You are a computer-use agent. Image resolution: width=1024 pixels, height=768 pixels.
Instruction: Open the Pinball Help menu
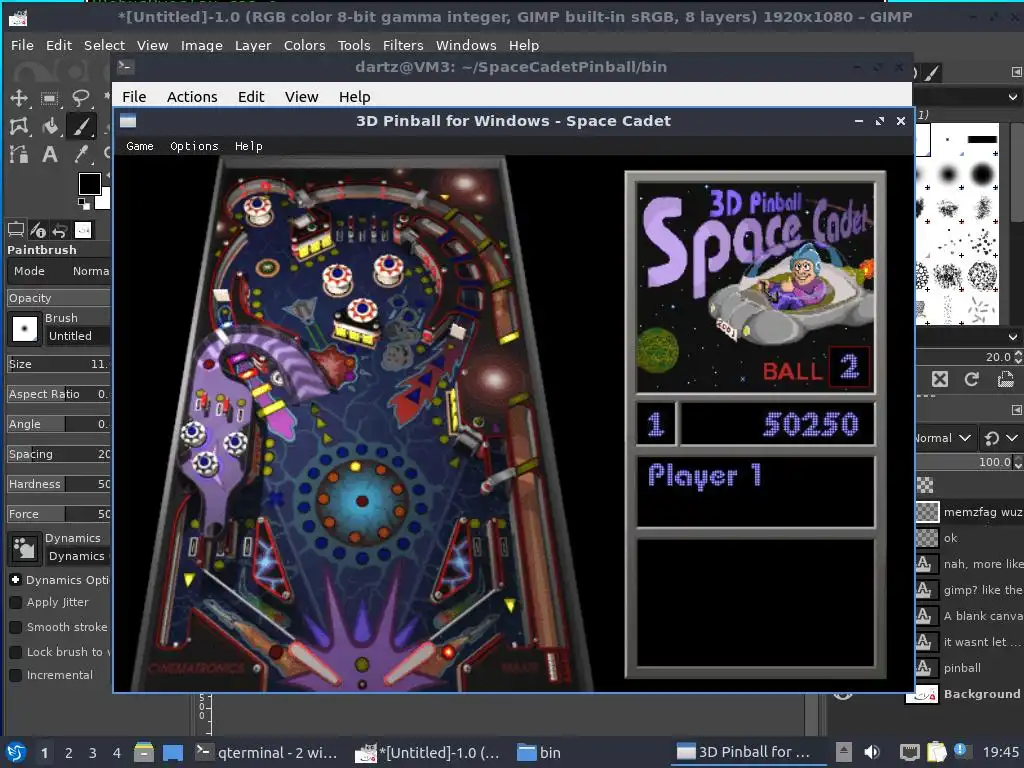pyautogui.click(x=248, y=146)
